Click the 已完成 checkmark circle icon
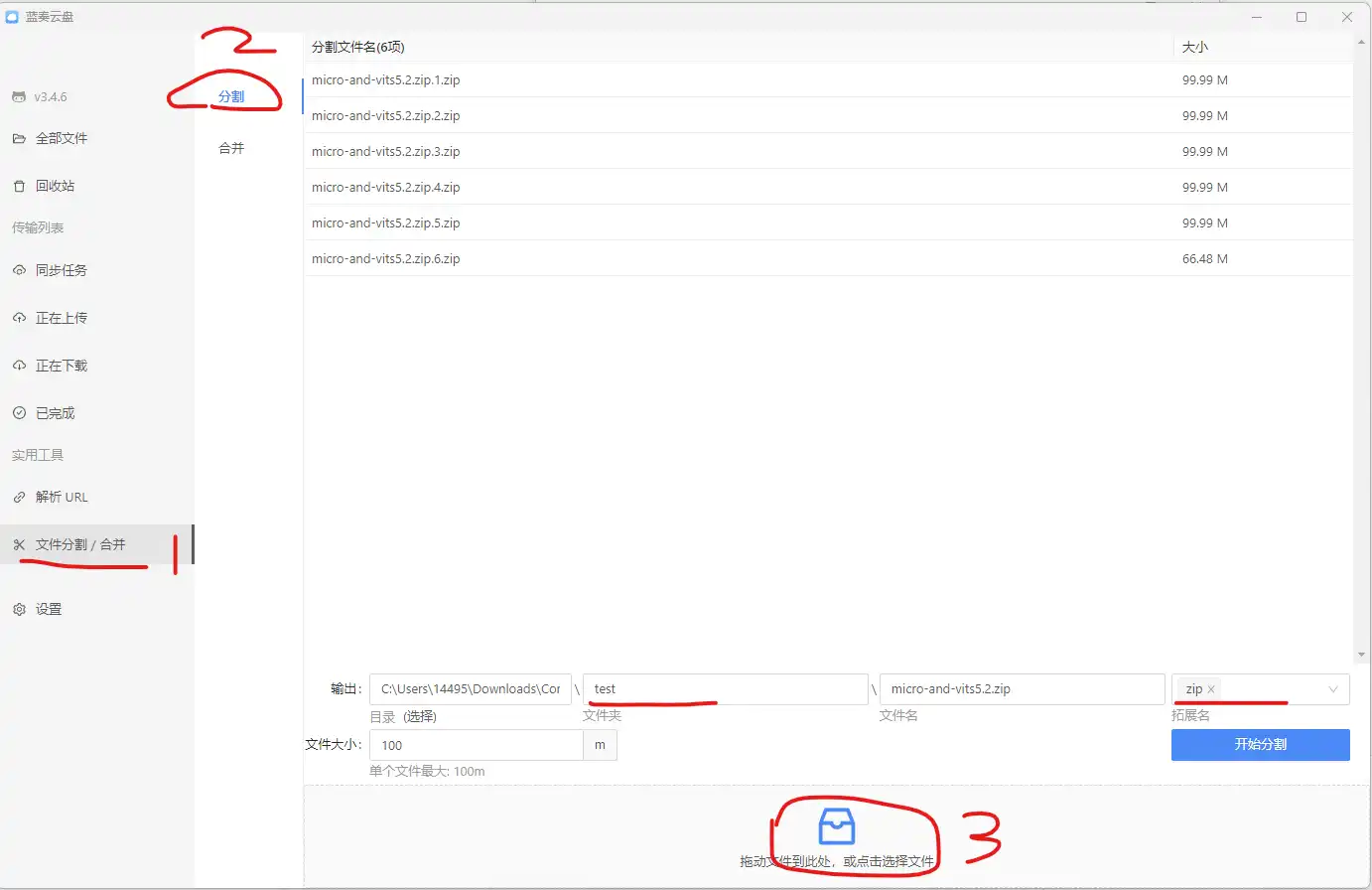Viewport: 1372px width, 890px height. pyautogui.click(x=19, y=413)
